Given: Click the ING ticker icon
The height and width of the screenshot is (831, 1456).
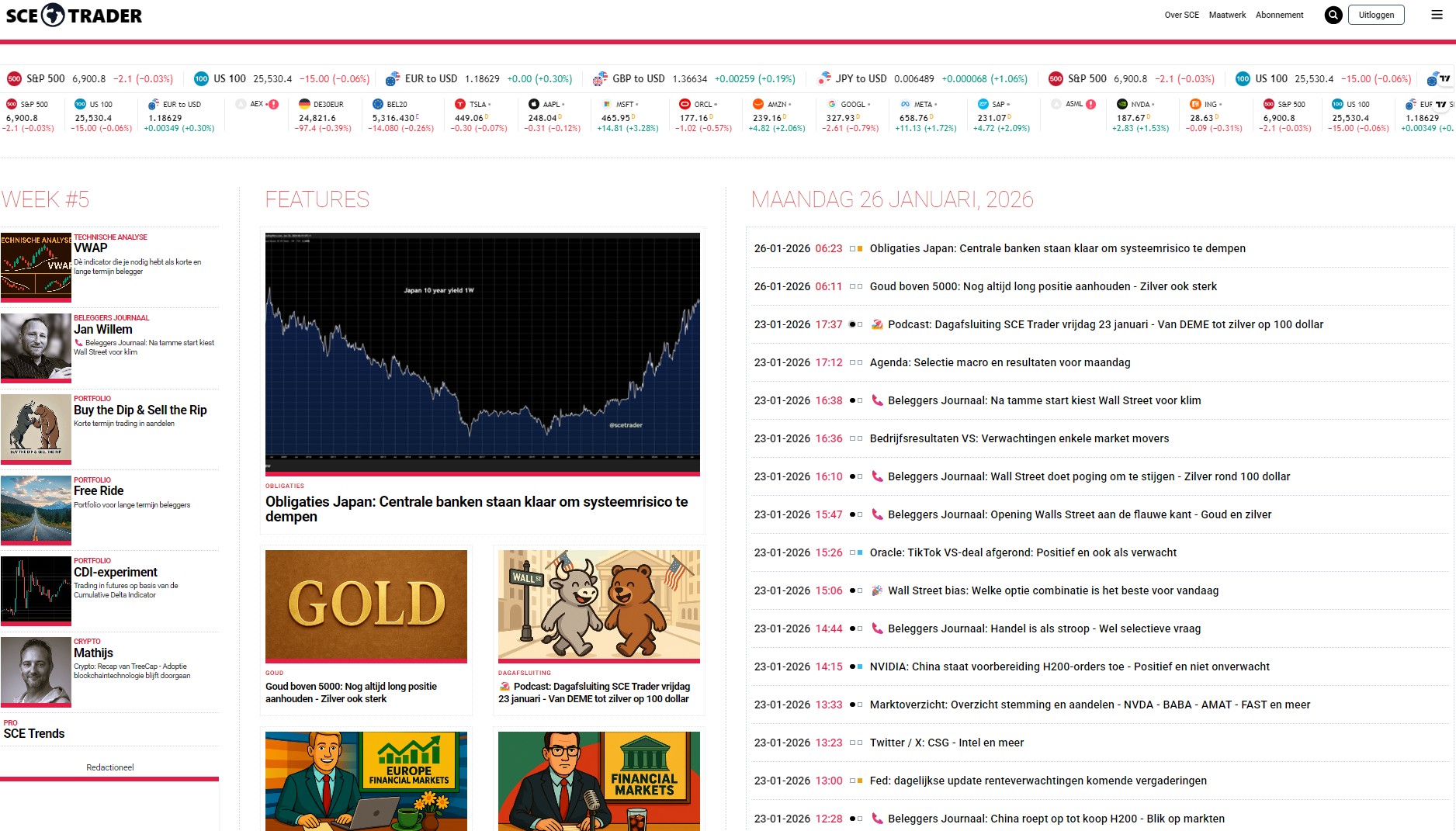Looking at the screenshot, I should point(1195,104).
